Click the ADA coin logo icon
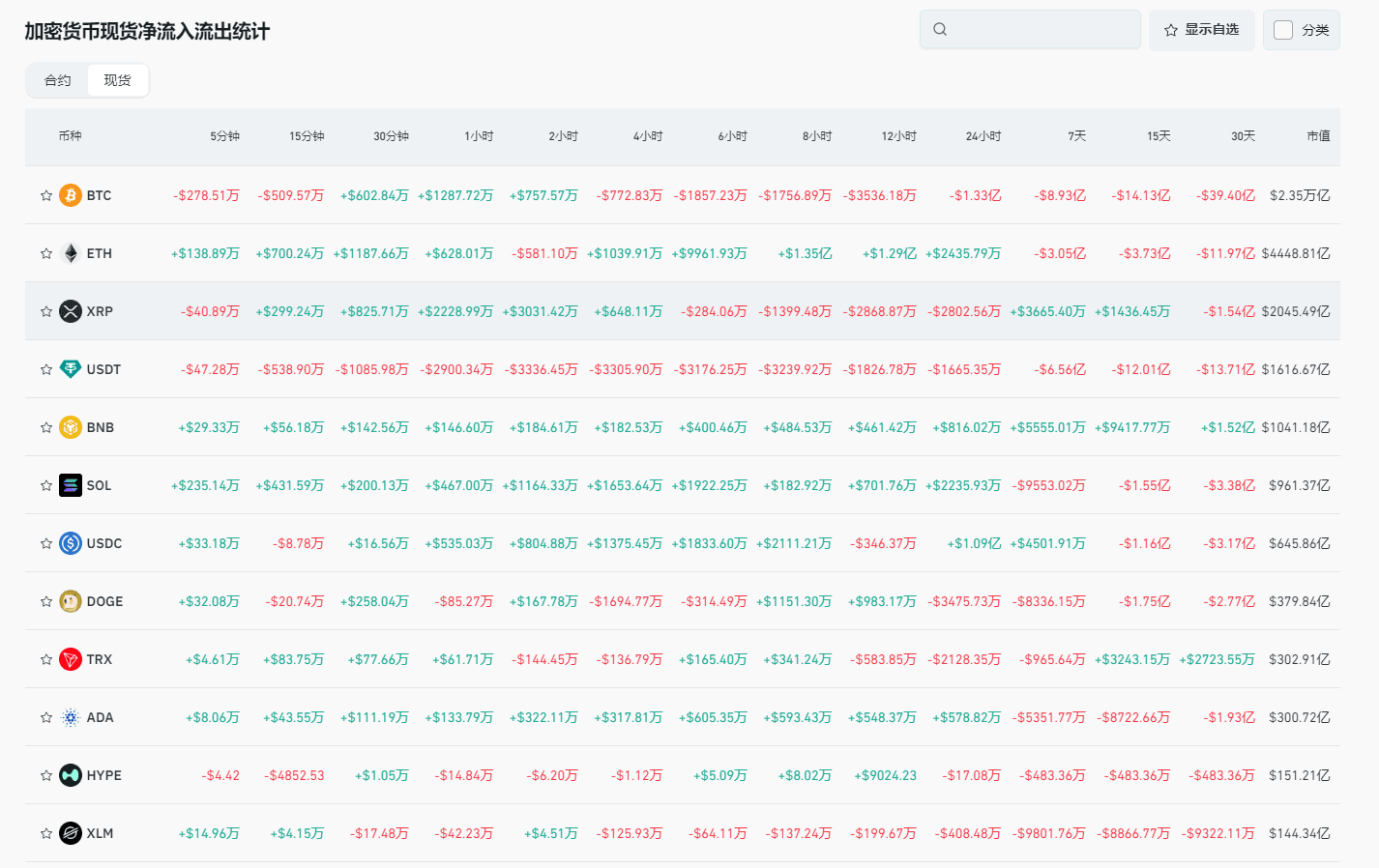Viewport: 1379px width, 868px height. click(71, 717)
